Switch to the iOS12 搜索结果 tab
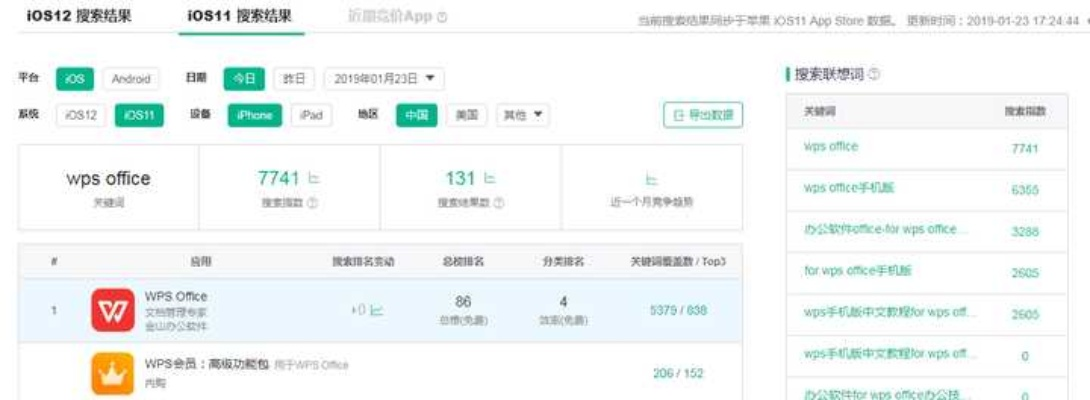 pos(78,17)
